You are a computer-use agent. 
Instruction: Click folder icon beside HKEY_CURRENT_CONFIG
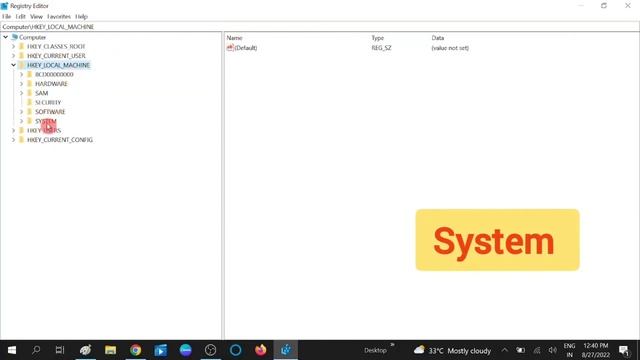tap(22, 140)
